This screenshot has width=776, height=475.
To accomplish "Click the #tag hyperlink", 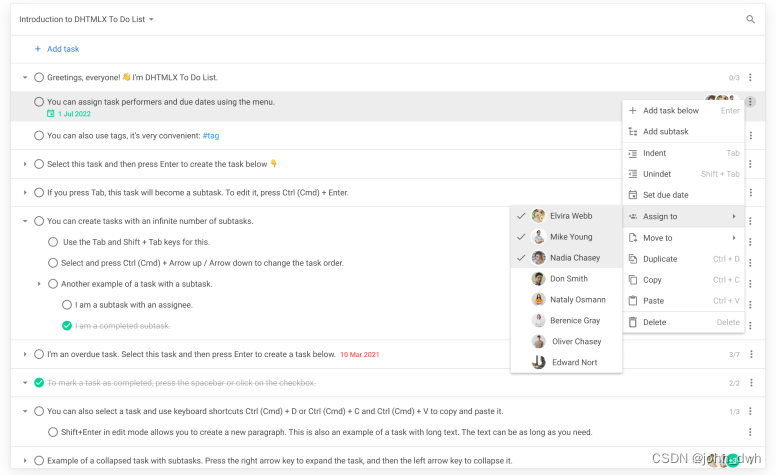I will (x=211, y=136).
